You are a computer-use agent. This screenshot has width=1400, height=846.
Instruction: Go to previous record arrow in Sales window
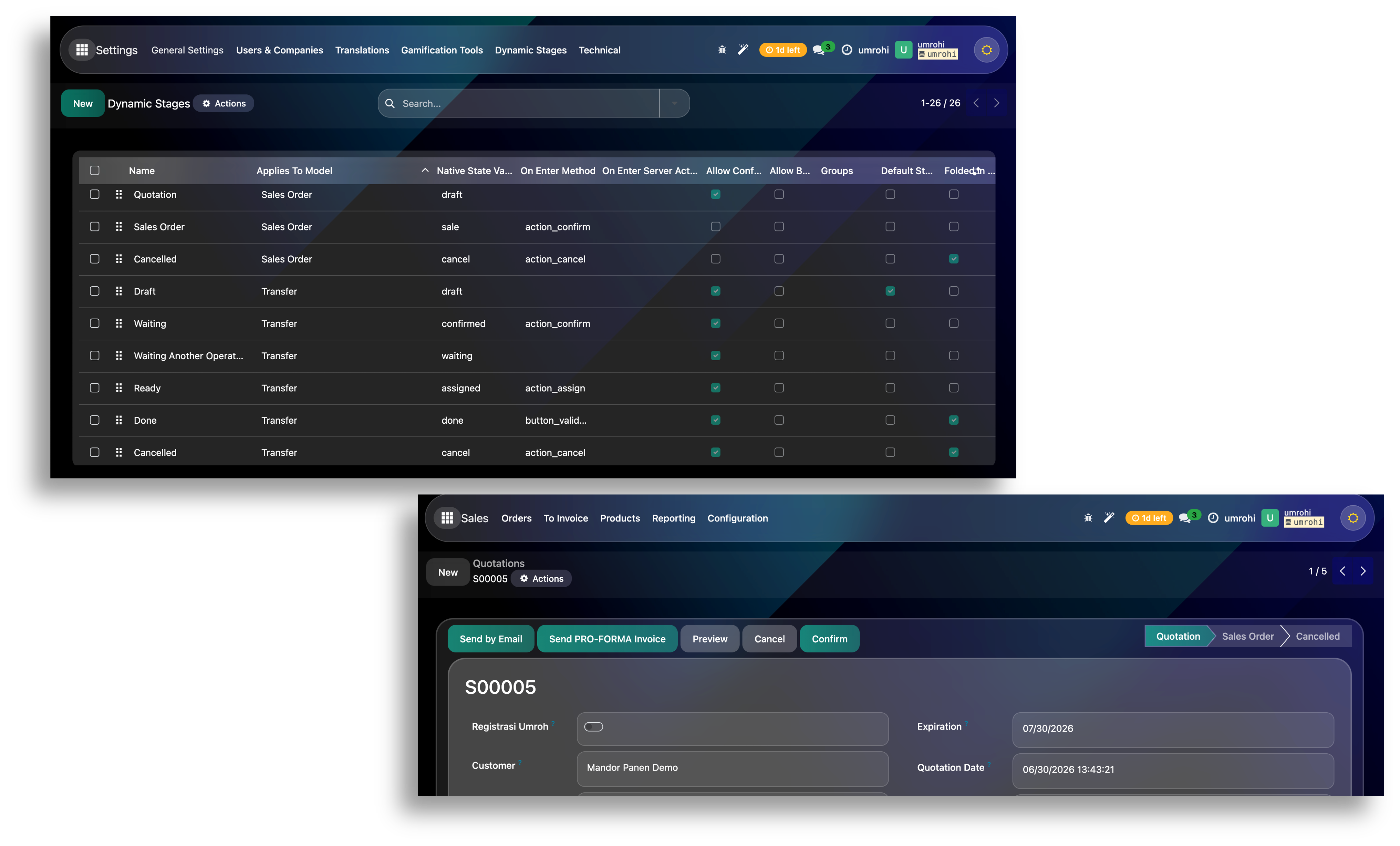(1342, 571)
